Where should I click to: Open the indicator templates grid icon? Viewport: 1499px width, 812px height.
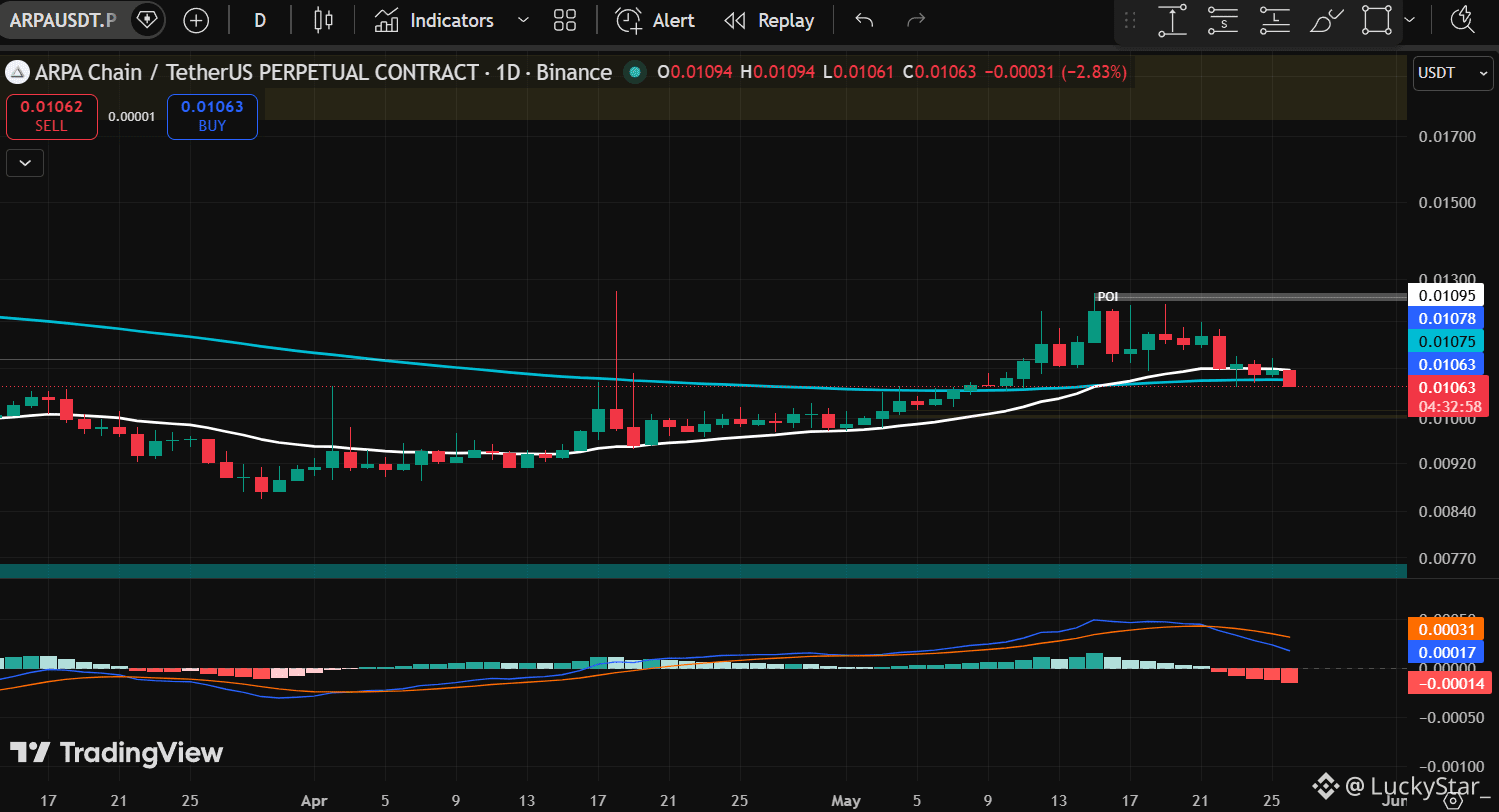click(565, 20)
